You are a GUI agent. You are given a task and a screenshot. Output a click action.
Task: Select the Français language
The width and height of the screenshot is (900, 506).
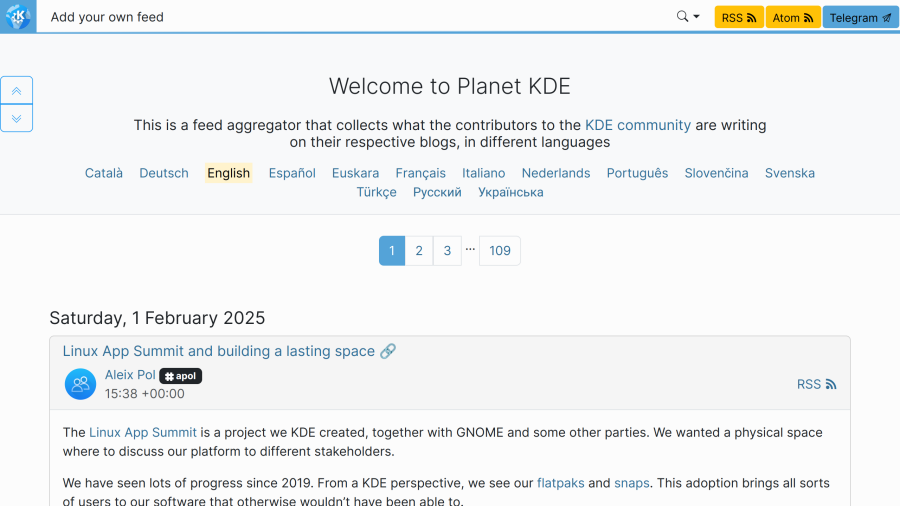coord(420,173)
